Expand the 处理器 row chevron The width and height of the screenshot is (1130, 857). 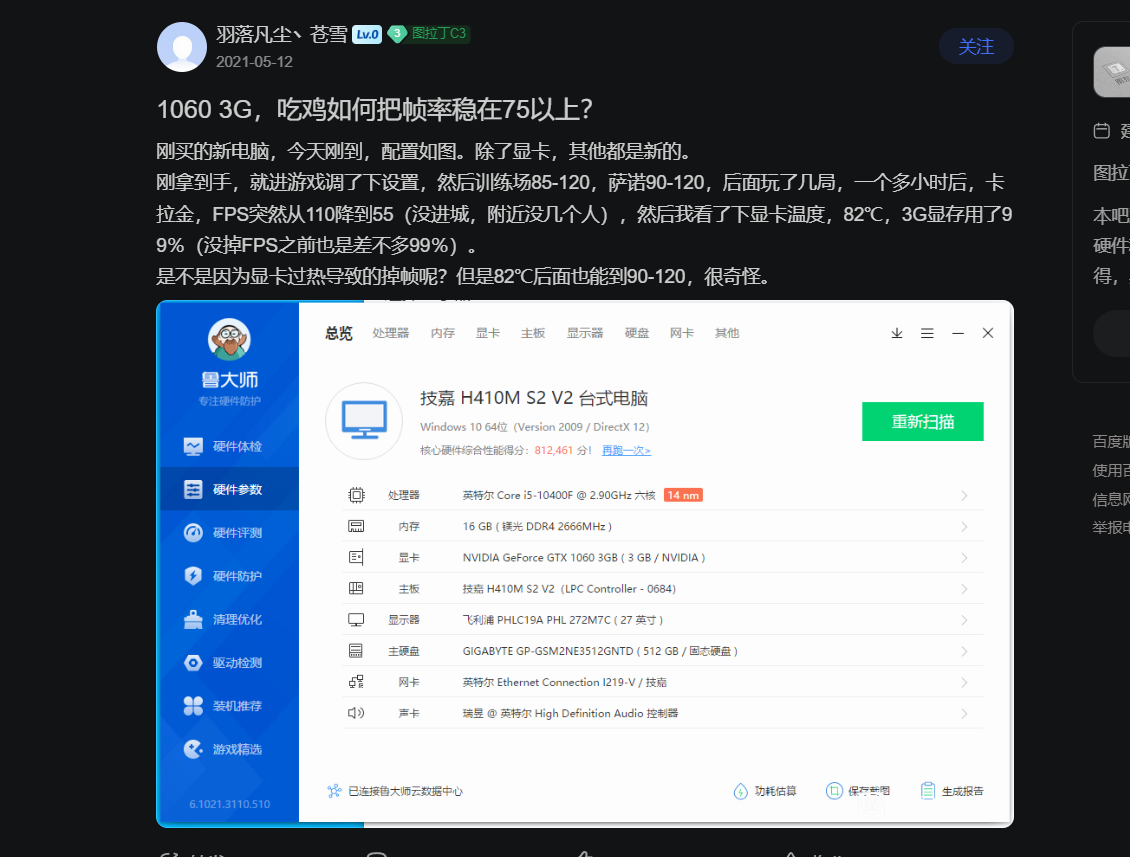point(964,495)
